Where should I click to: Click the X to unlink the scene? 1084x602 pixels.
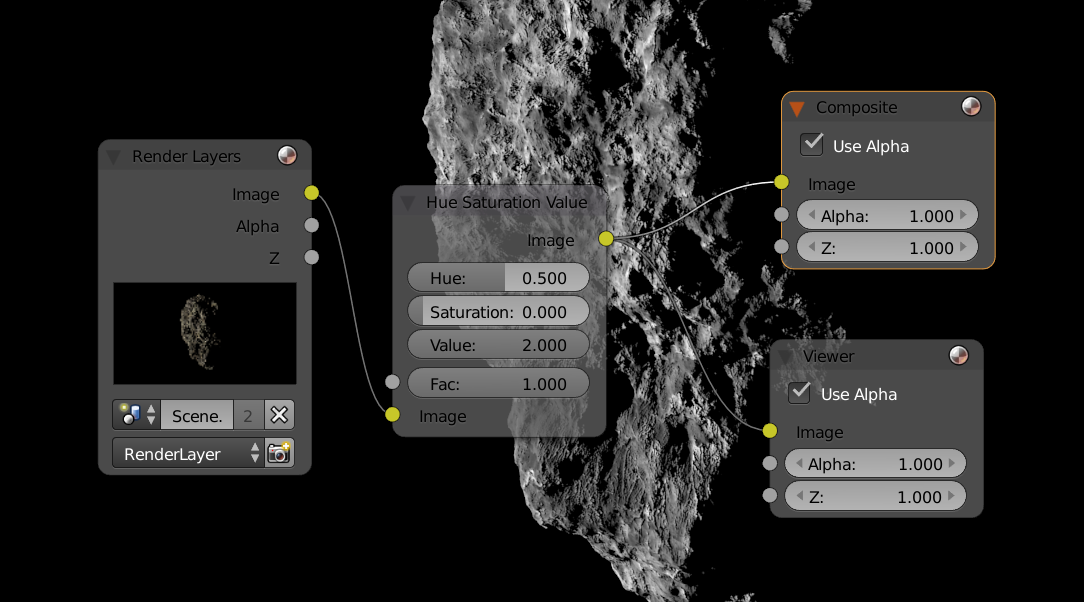[278, 414]
